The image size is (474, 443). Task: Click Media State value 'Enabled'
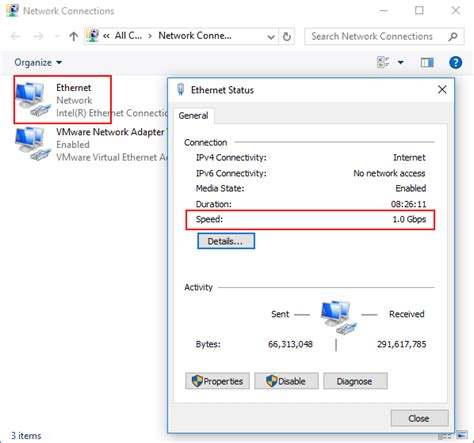point(411,188)
